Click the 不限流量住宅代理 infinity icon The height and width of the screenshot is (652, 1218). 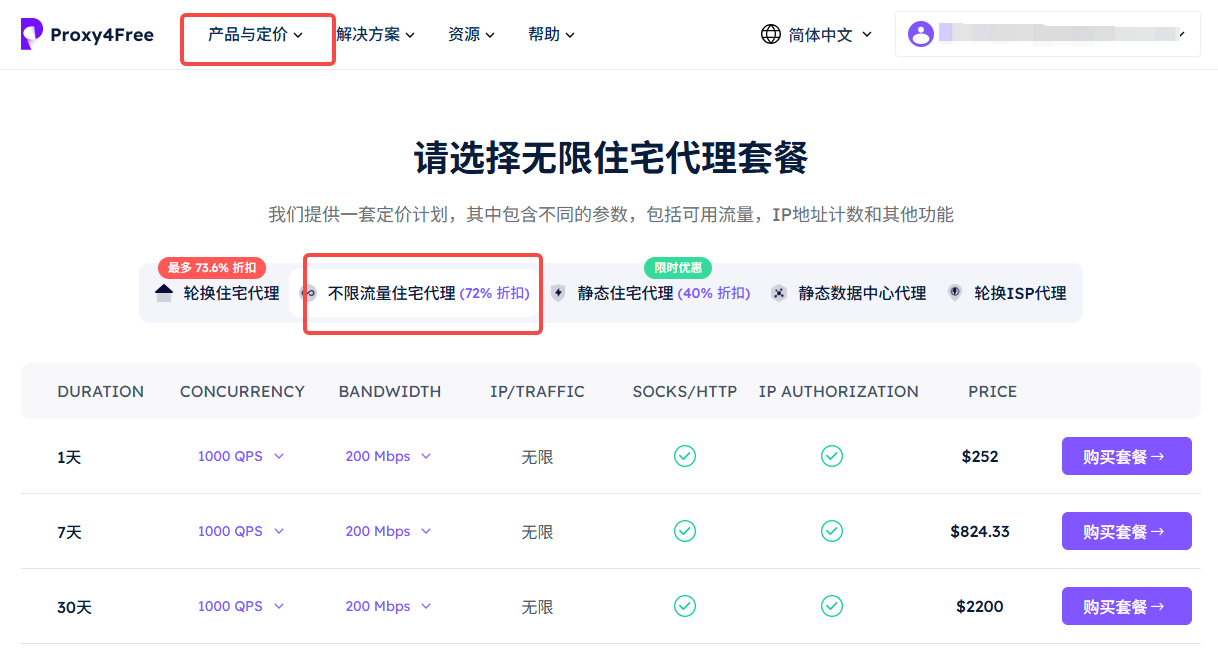coord(309,293)
